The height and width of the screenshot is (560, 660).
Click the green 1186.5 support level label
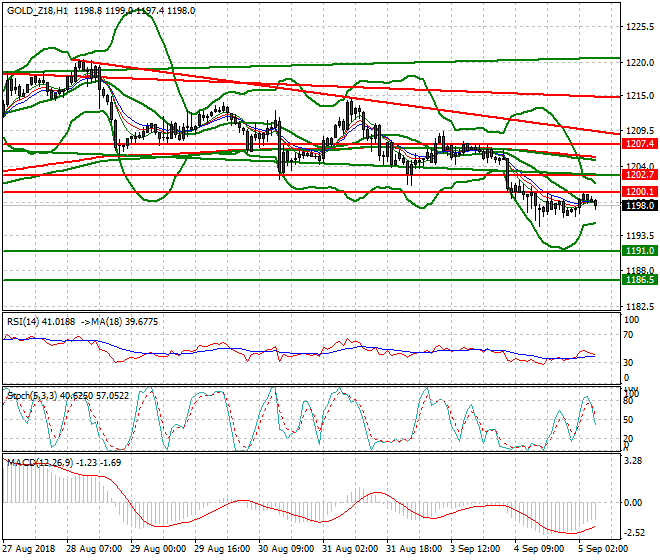(639, 280)
